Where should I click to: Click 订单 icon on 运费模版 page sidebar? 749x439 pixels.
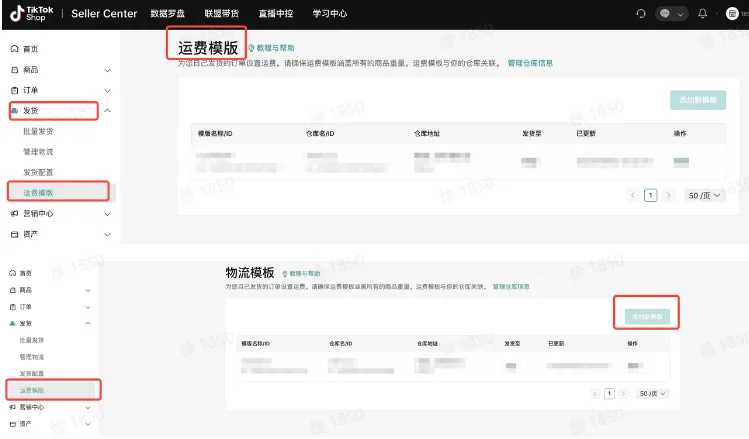click(14, 90)
